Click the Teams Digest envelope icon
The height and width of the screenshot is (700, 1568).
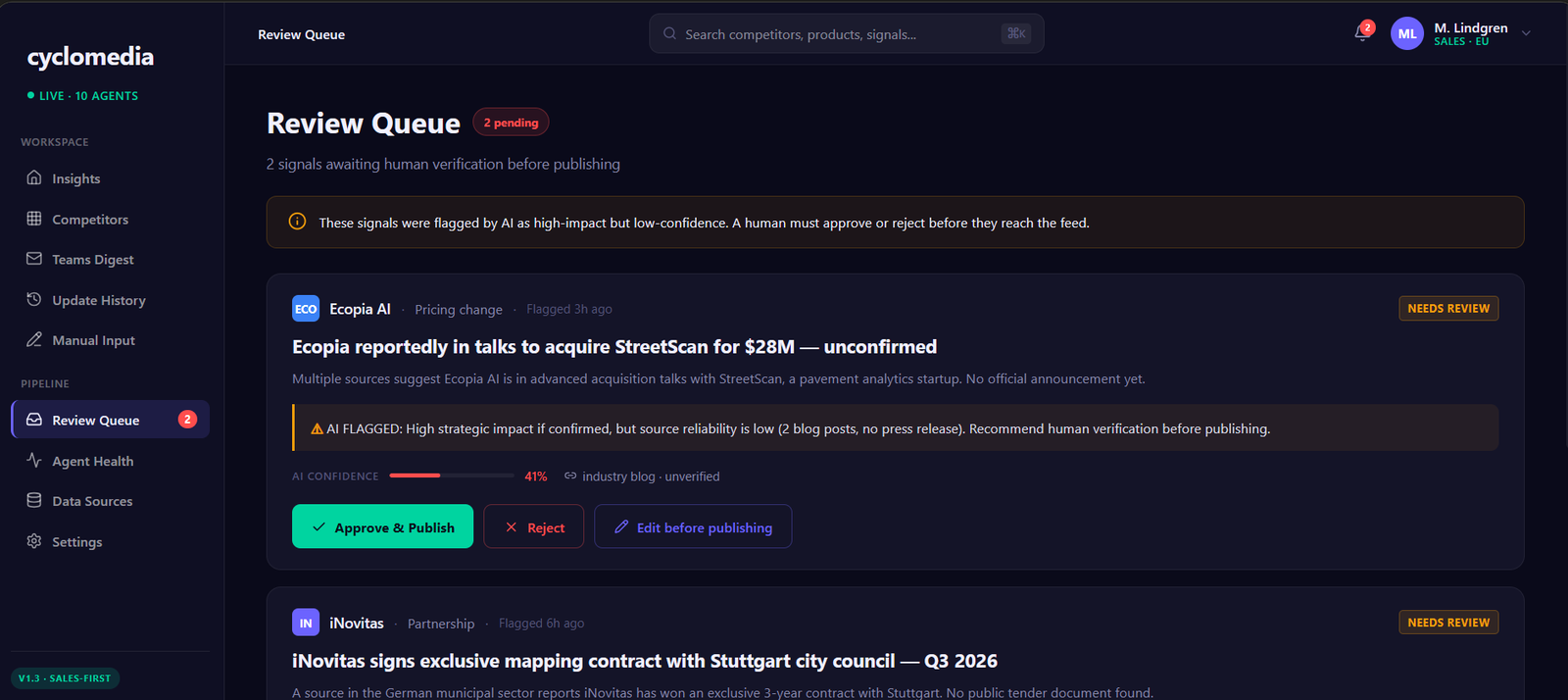[x=34, y=259]
